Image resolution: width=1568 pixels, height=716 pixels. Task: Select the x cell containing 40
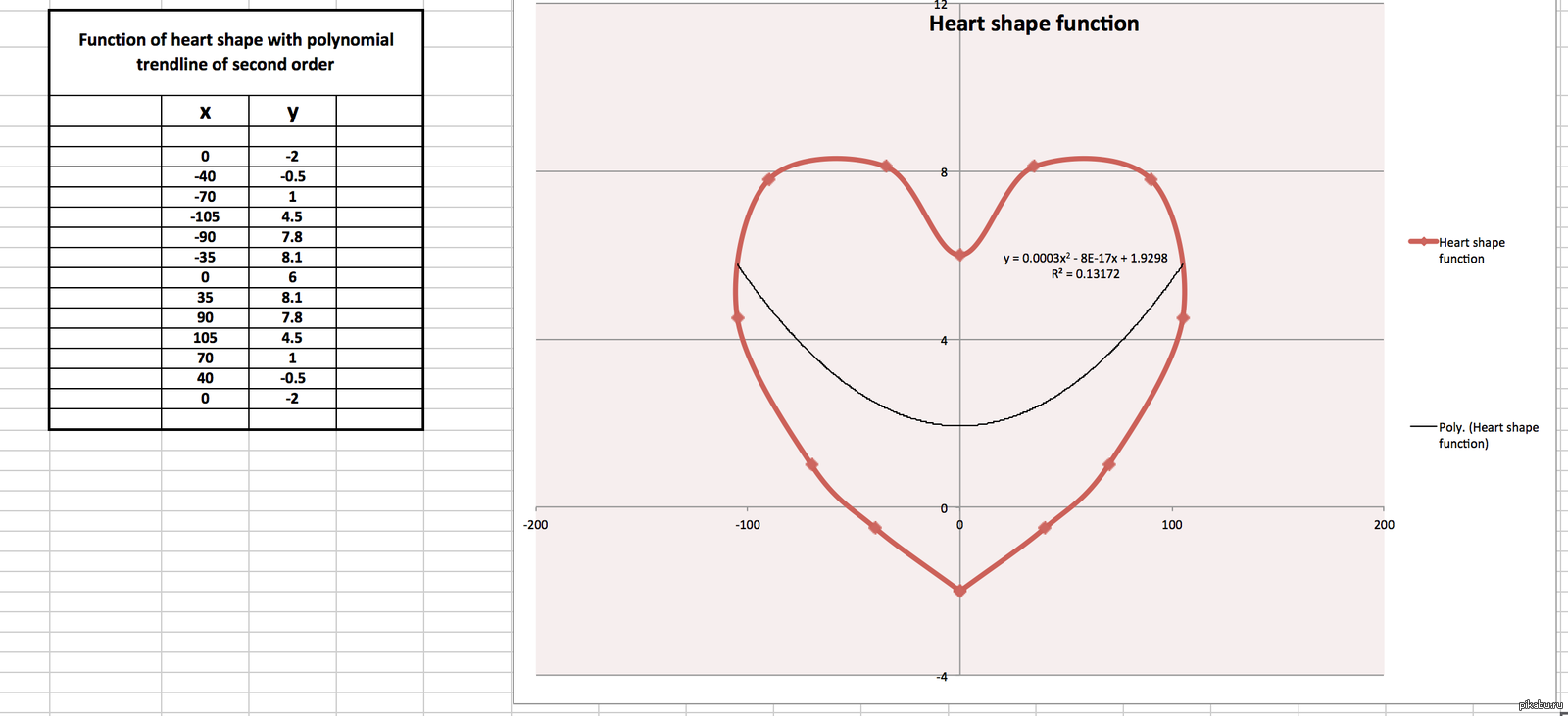coord(205,378)
